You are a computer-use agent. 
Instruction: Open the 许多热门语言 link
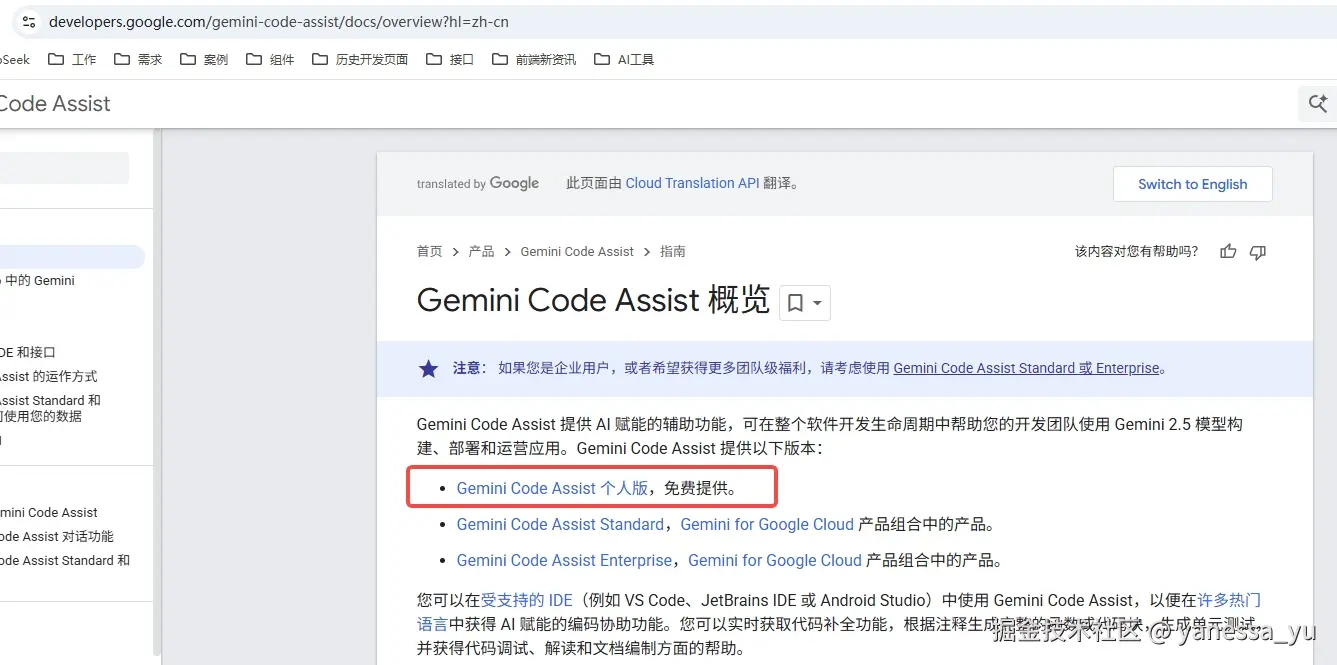1229,600
